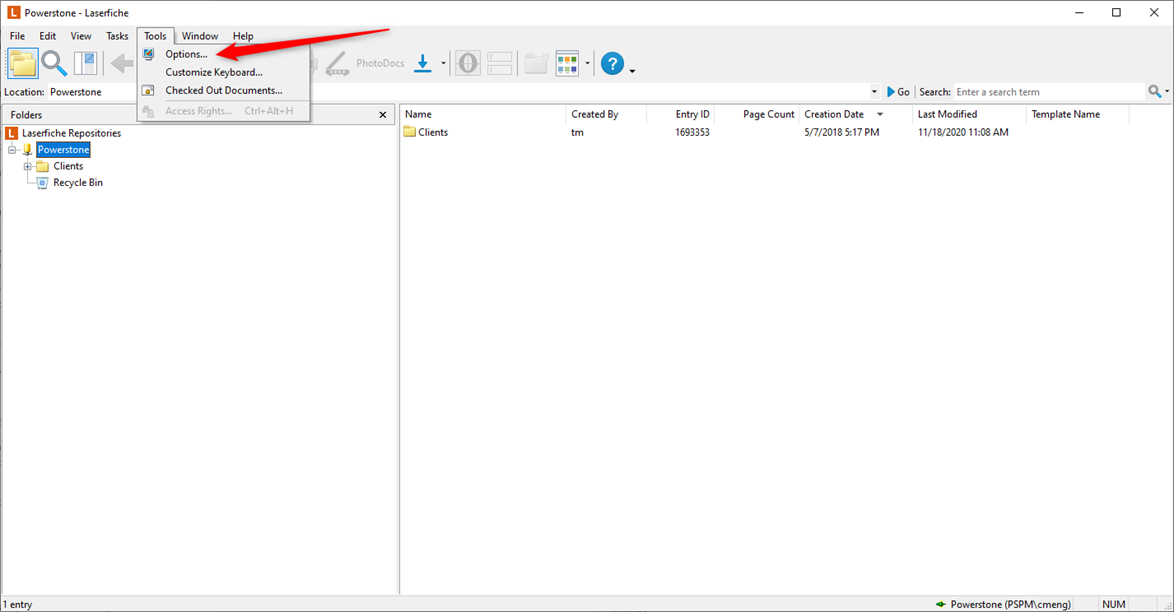1174x612 pixels.
Task: Click last modified 11/18/2020 11:08 AM
Action: point(963,132)
